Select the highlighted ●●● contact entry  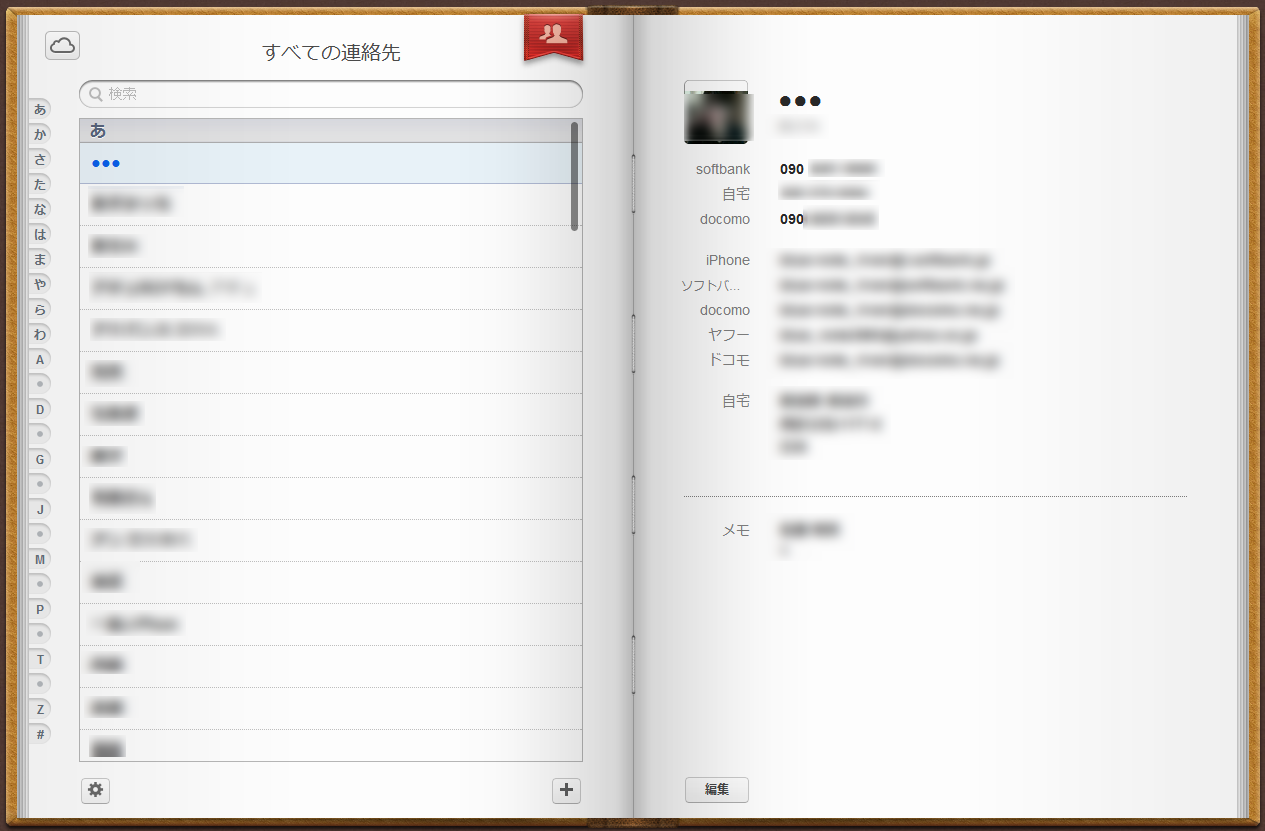[x=330, y=163]
